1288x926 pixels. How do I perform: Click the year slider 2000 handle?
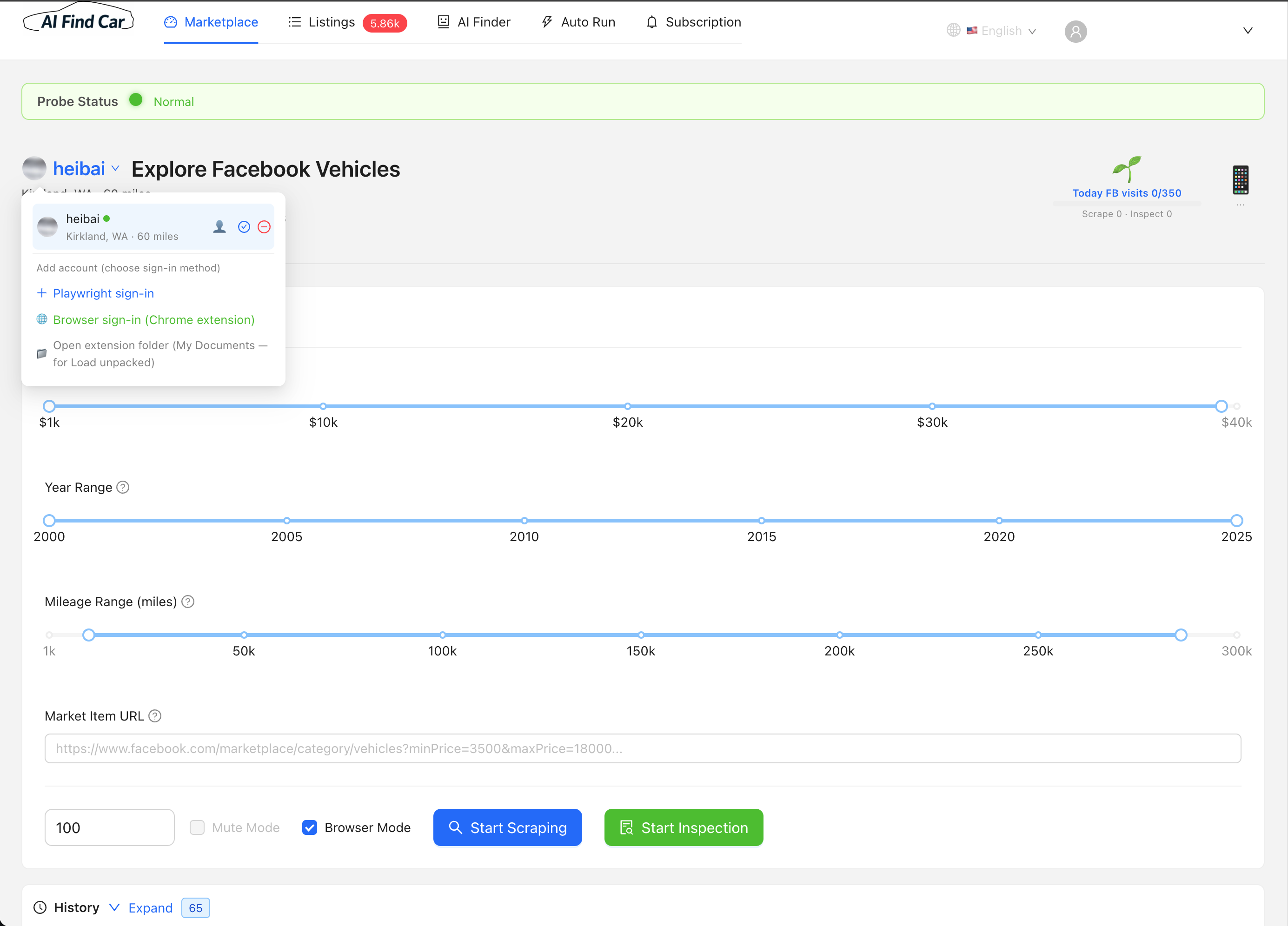[x=49, y=521]
